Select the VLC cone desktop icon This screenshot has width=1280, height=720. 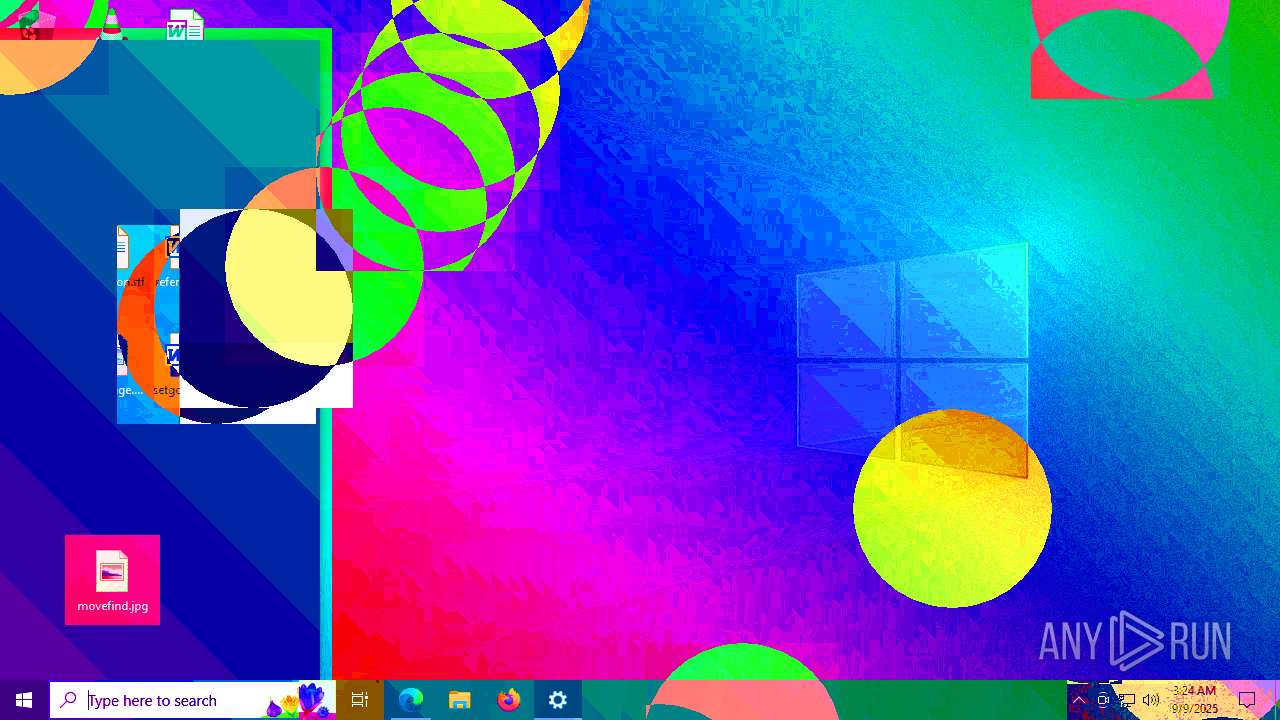[112, 24]
